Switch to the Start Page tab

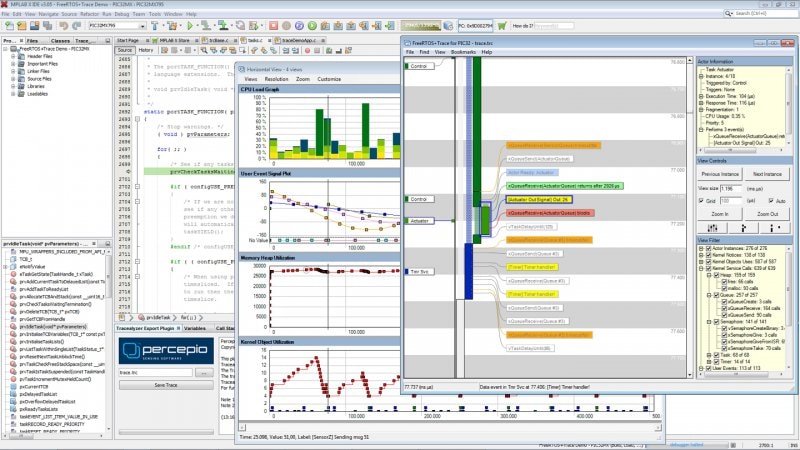[x=128, y=40]
